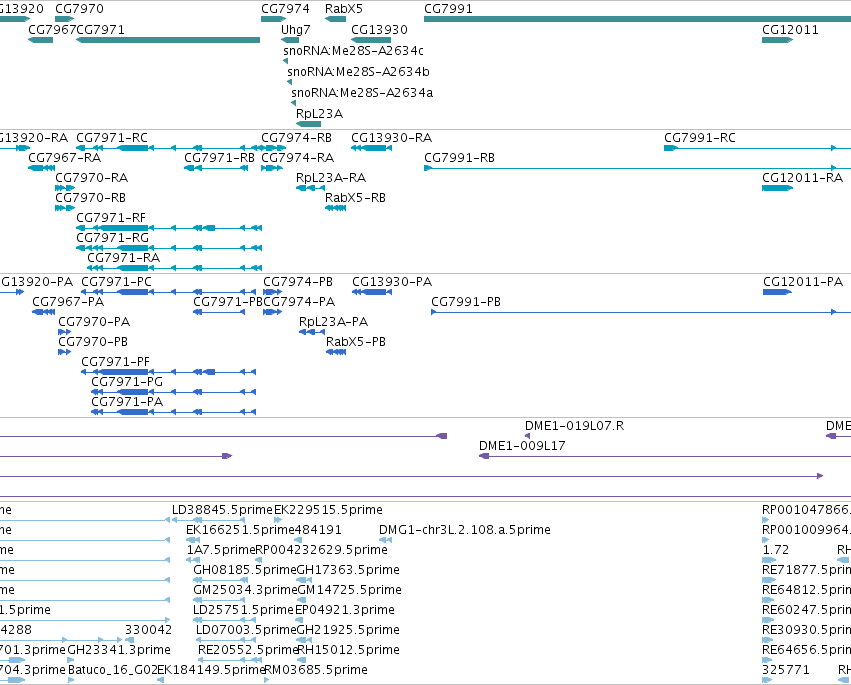This screenshot has width=851, height=685.
Task: Select the CG13930 gene label
Action: coord(379,29)
